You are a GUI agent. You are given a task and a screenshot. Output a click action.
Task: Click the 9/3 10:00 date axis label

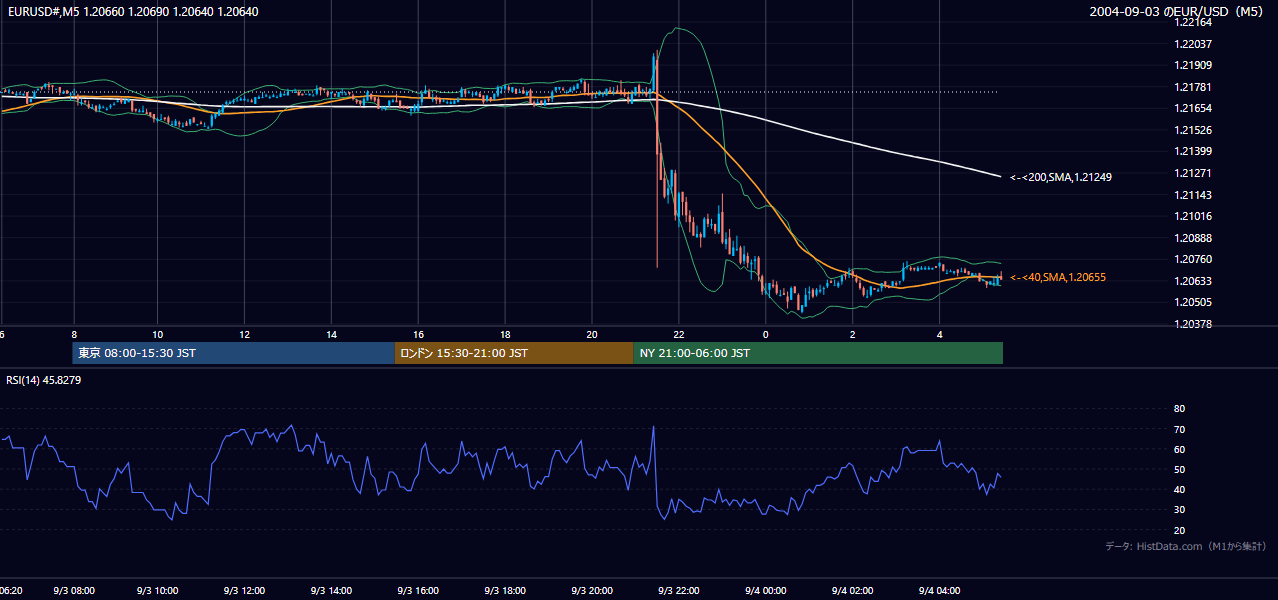[160, 591]
